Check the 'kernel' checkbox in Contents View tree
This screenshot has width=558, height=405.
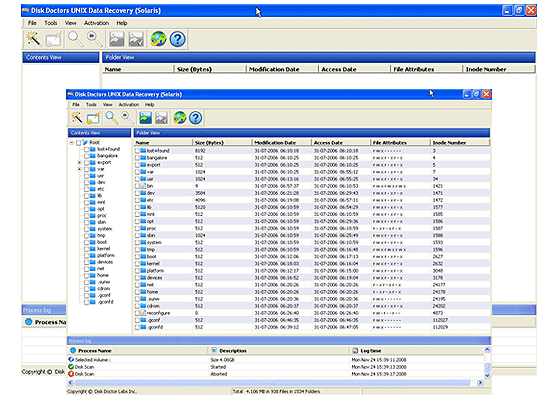click(86, 249)
